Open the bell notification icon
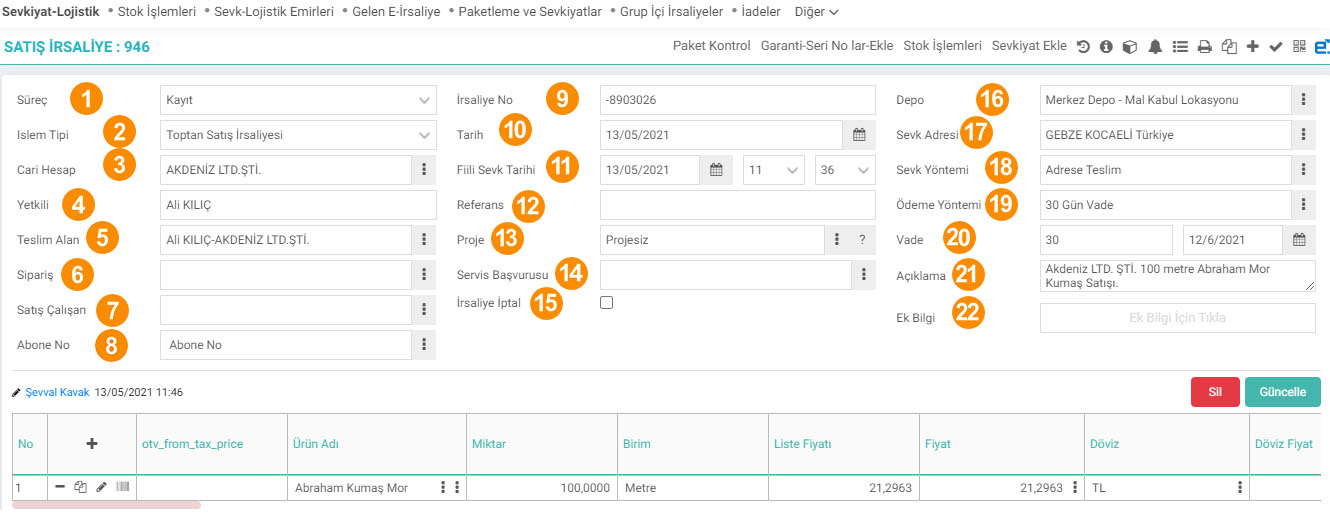Viewport: 1330px width, 532px height. point(1155,46)
